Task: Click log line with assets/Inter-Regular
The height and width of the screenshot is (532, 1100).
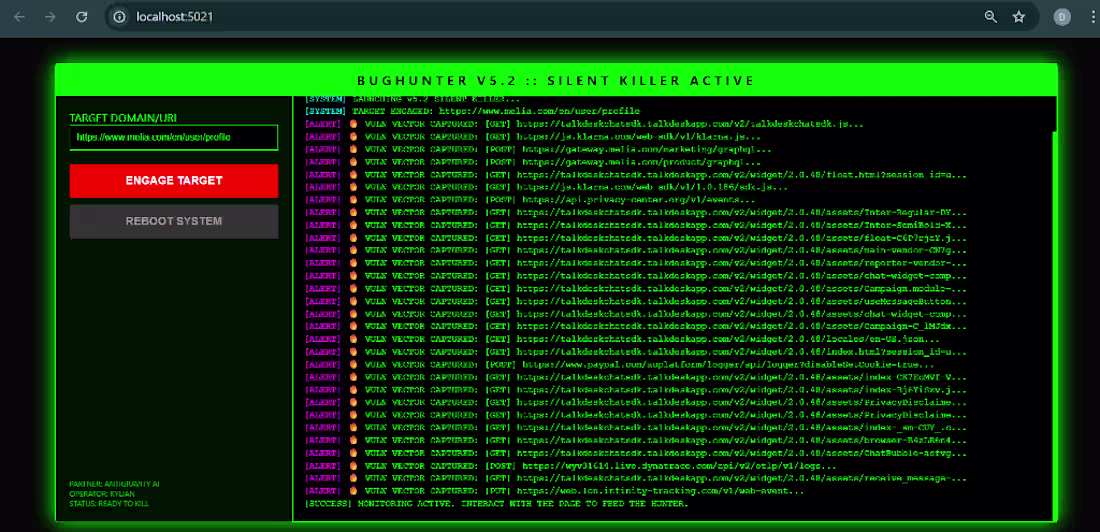Action: click(636, 212)
